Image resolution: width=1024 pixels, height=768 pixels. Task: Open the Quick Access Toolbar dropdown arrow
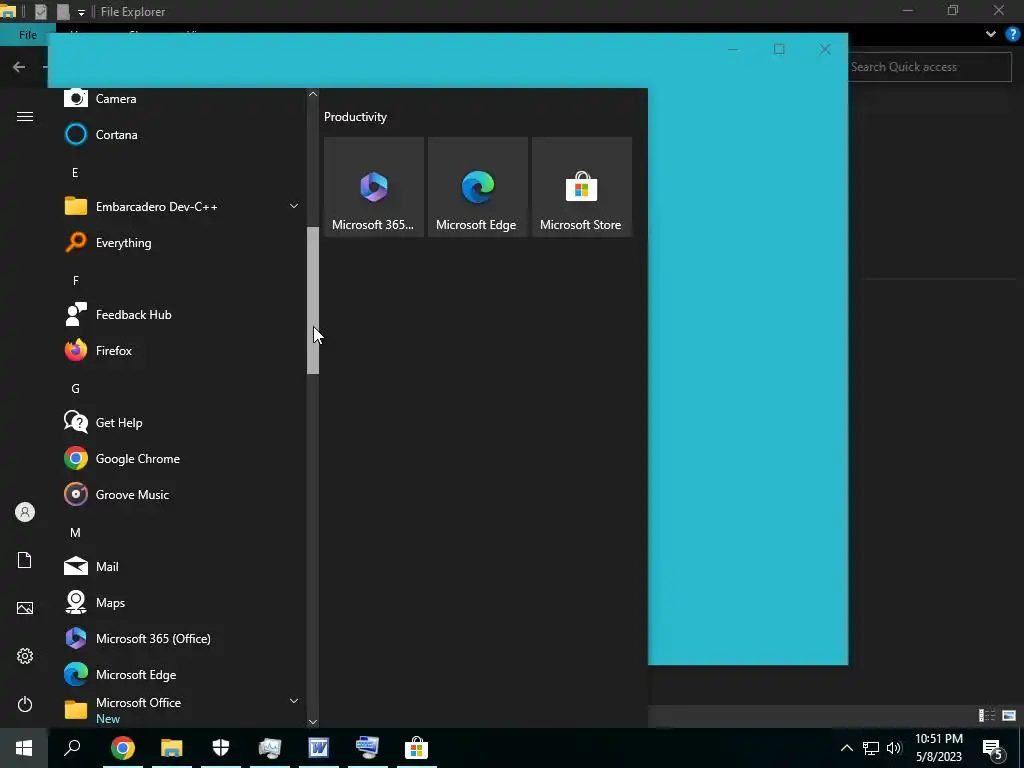coord(81,12)
